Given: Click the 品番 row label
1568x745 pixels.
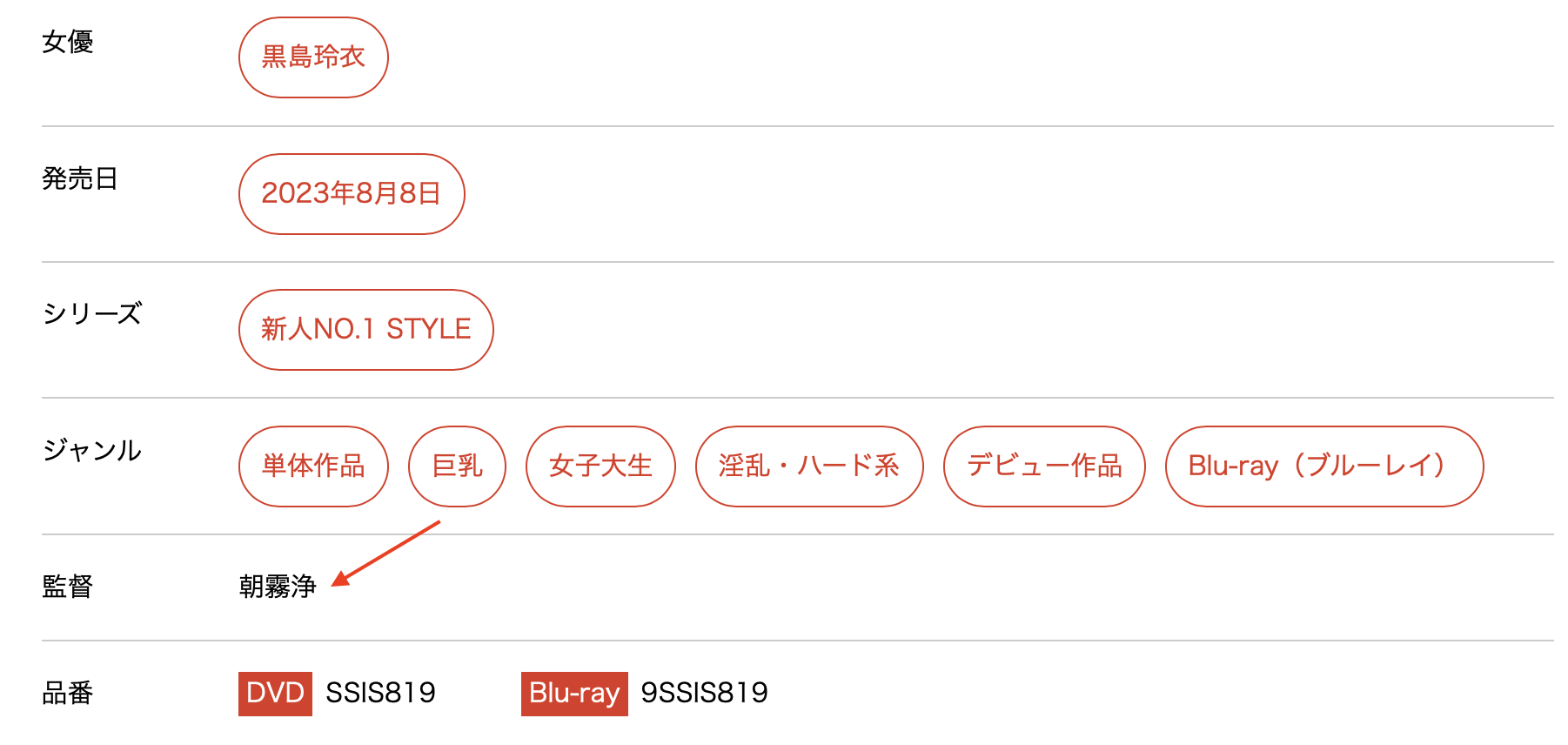Looking at the screenshot, I should click(x=68, y=694).
